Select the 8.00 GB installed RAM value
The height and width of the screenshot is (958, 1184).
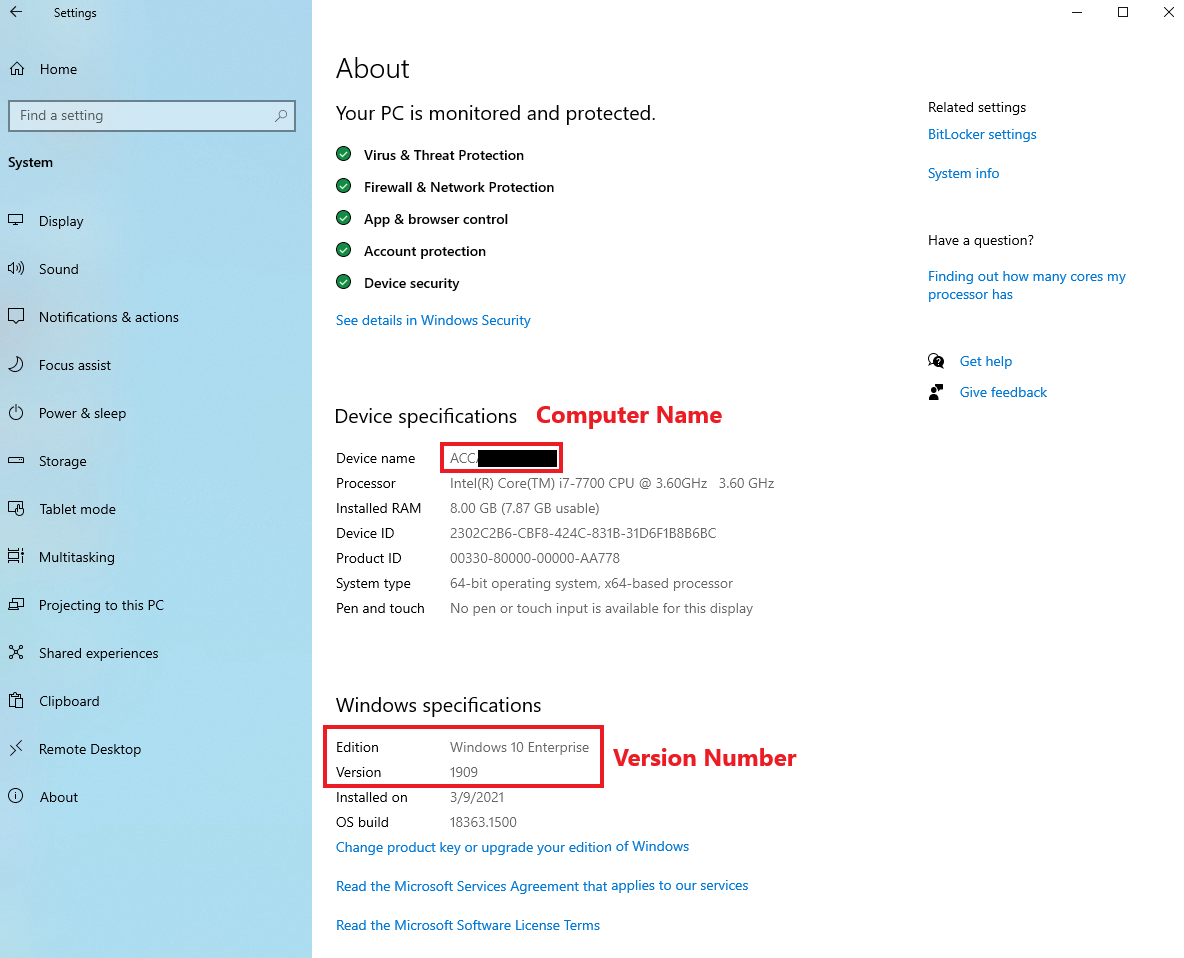524,508
